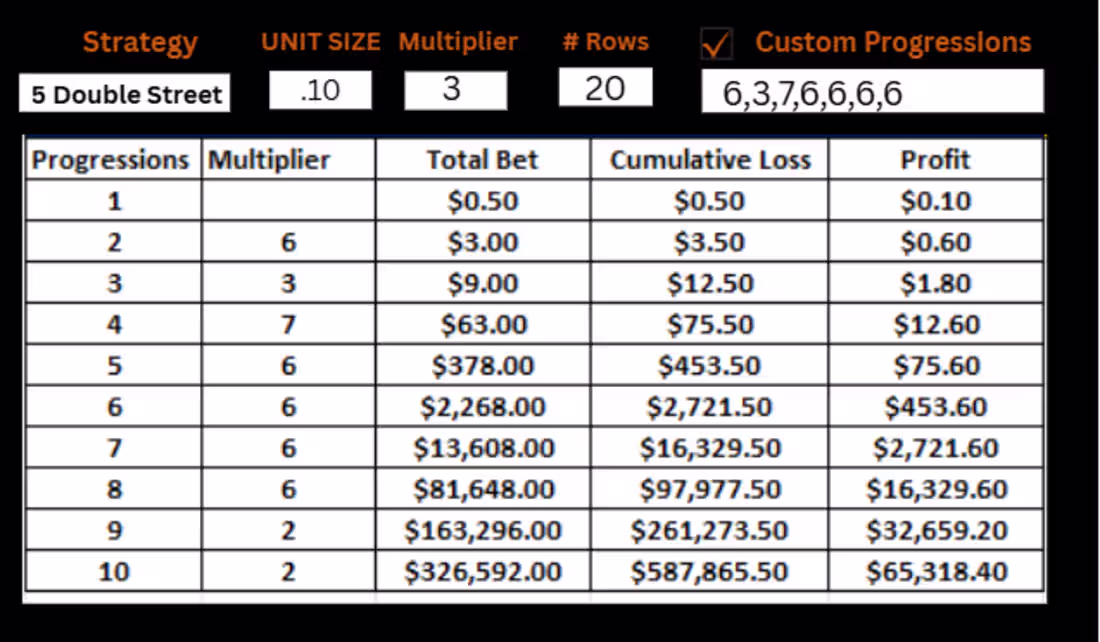Select the $326,592.00 Total Bet cell
Viewport: 1100px width, 642px height.
click(483, 571)
